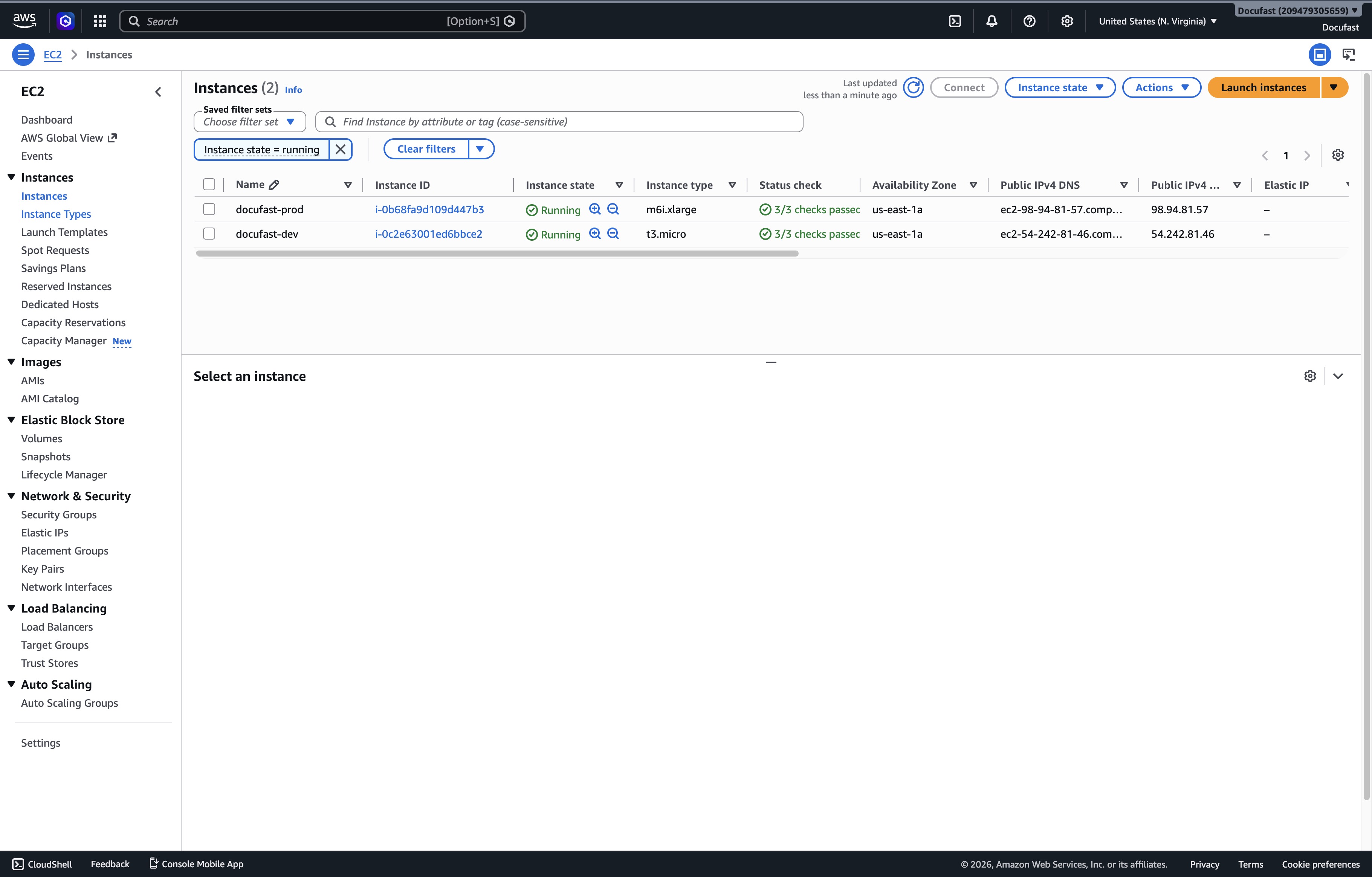Click the Connect button
Screen dimensions: 1372x877
click(964, 88)
